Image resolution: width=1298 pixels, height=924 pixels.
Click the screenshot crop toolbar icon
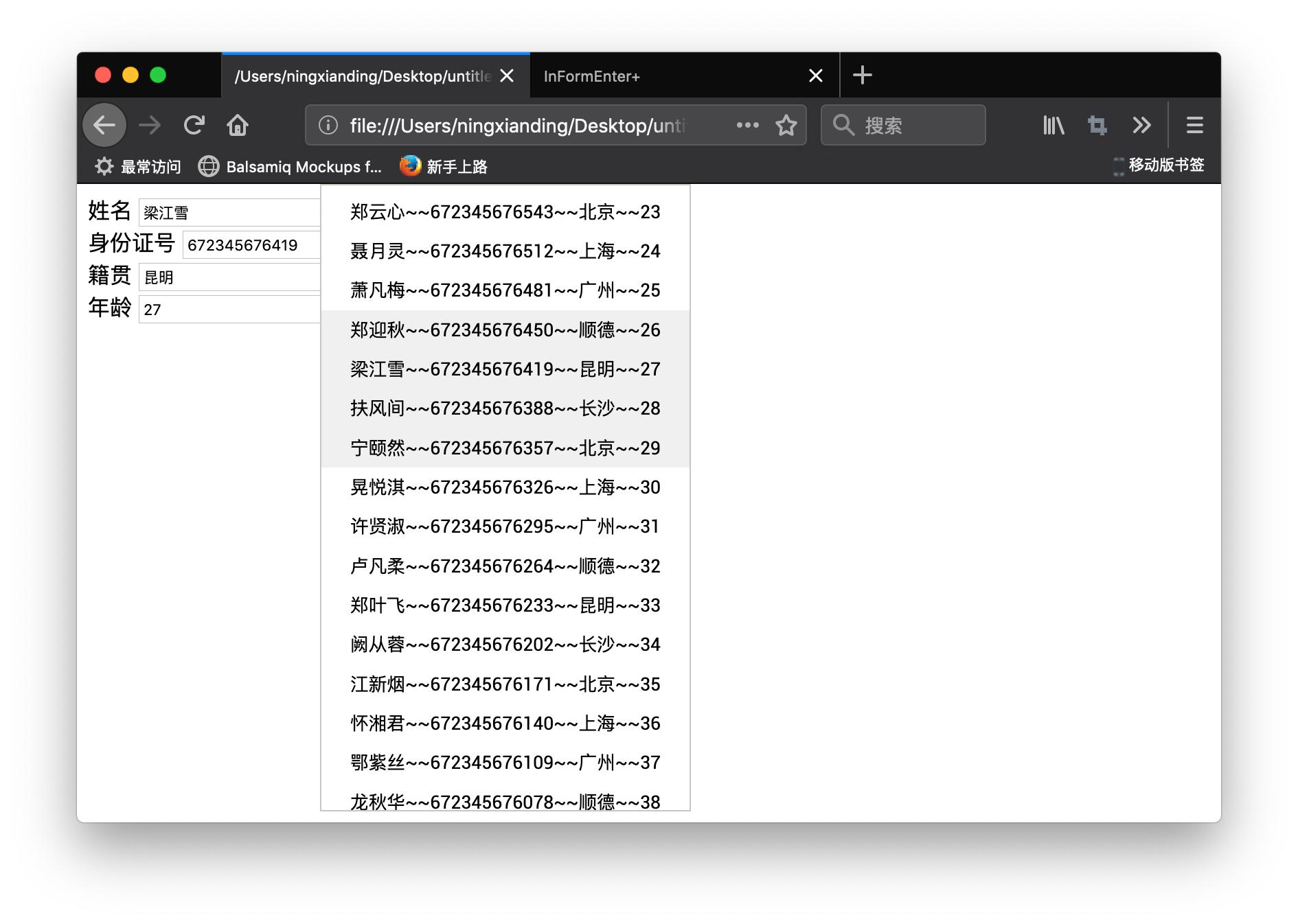click(x=1097, y=126)
